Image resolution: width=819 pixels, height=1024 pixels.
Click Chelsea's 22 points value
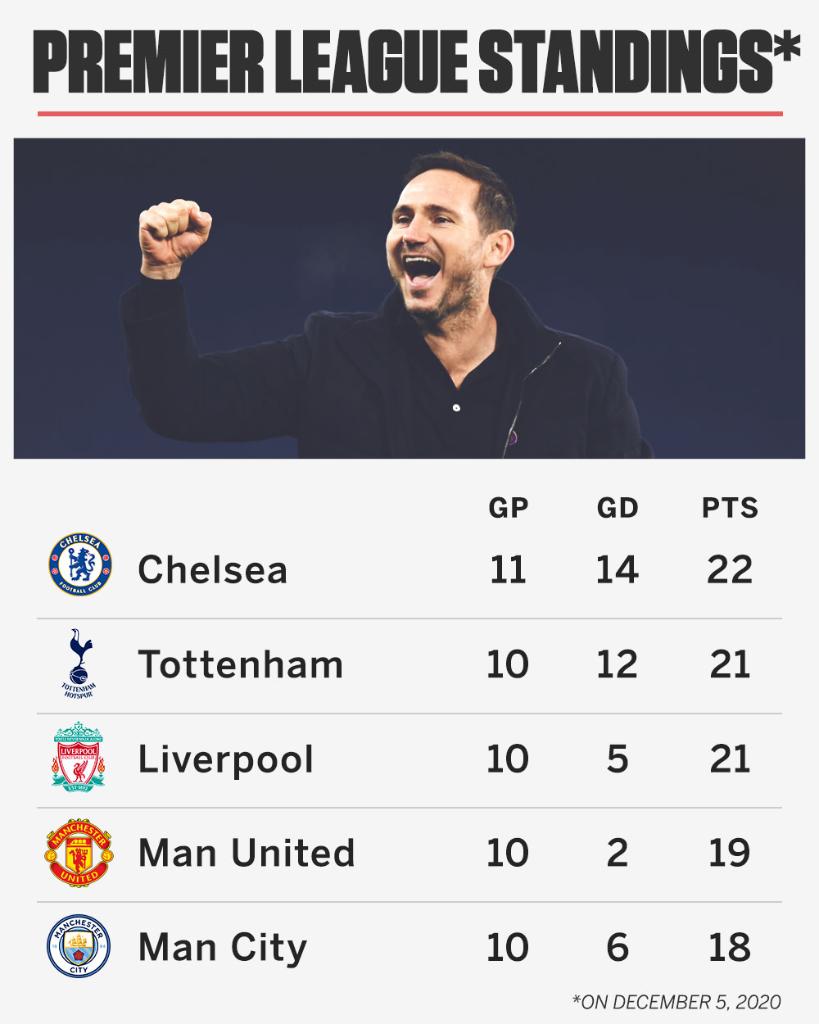[x=728, y=569]
